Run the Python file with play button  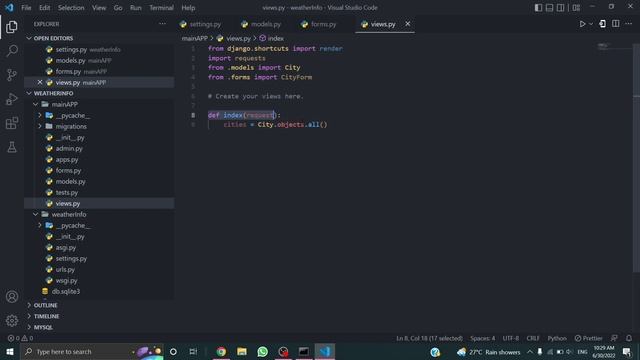pyautogui.click(x=582, y=24)
